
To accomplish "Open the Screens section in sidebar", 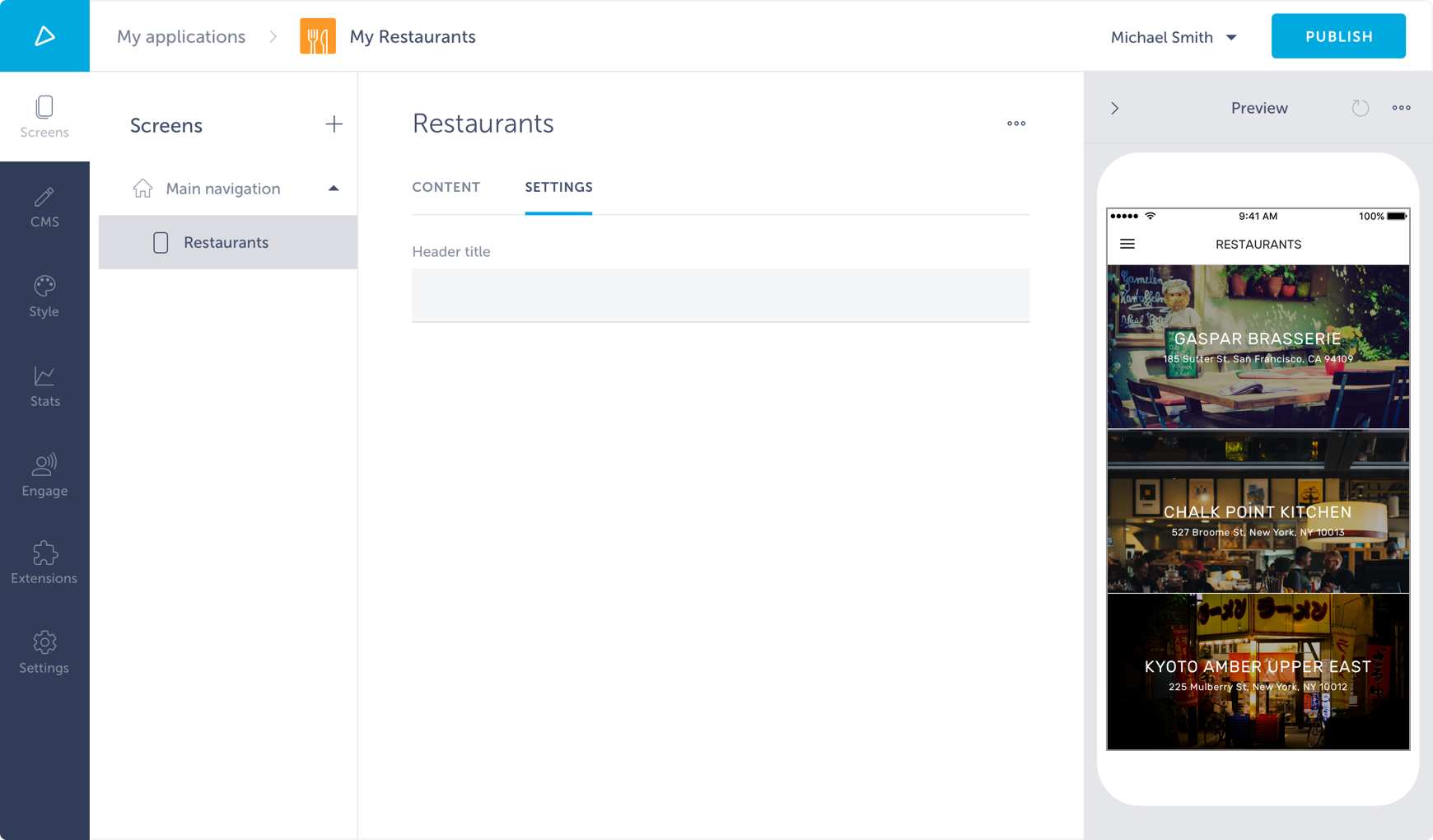I will pyautogui.click(x=44, y=116).
